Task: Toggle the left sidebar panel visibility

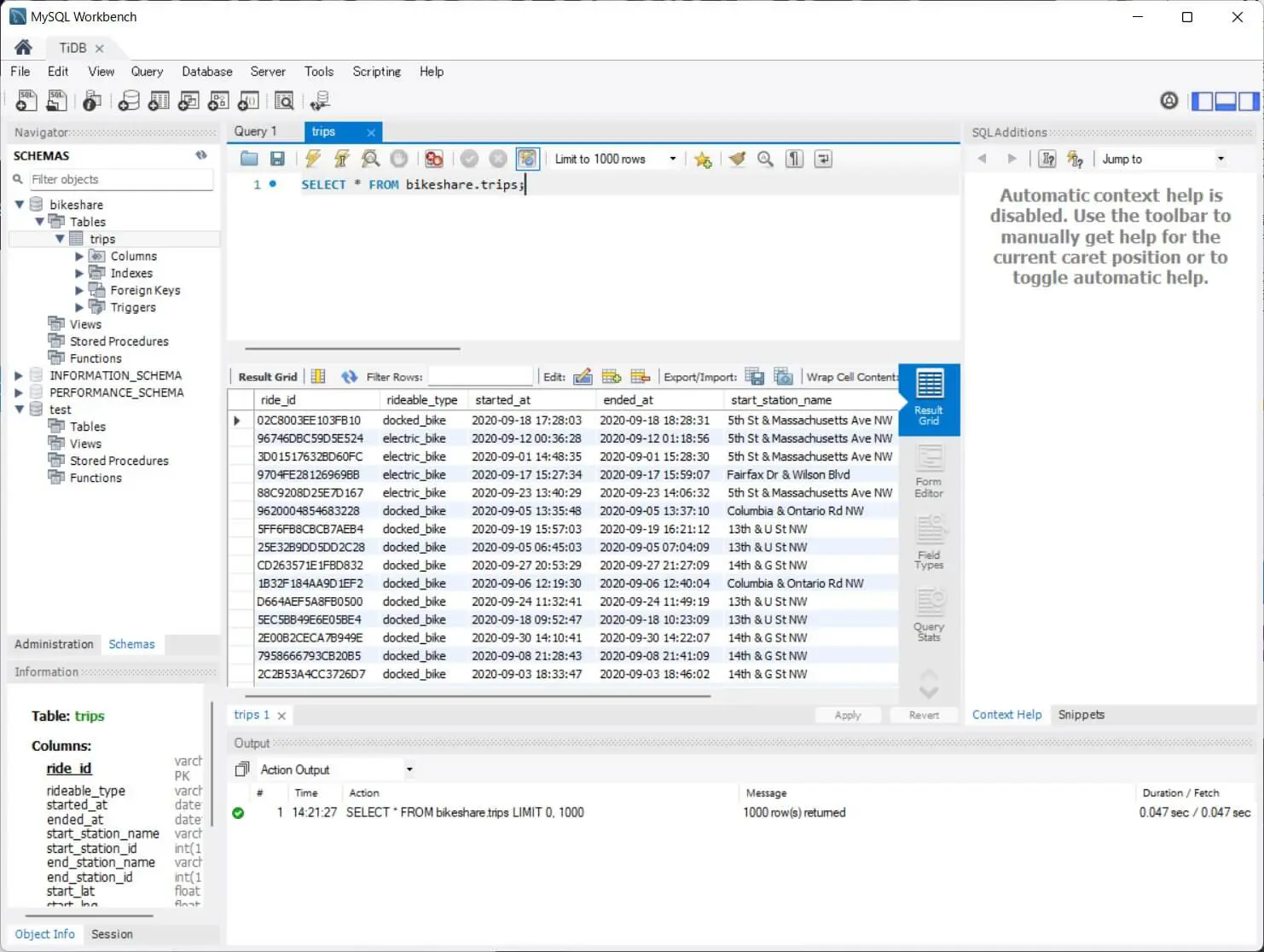Action: click(x=1203, y=102)
